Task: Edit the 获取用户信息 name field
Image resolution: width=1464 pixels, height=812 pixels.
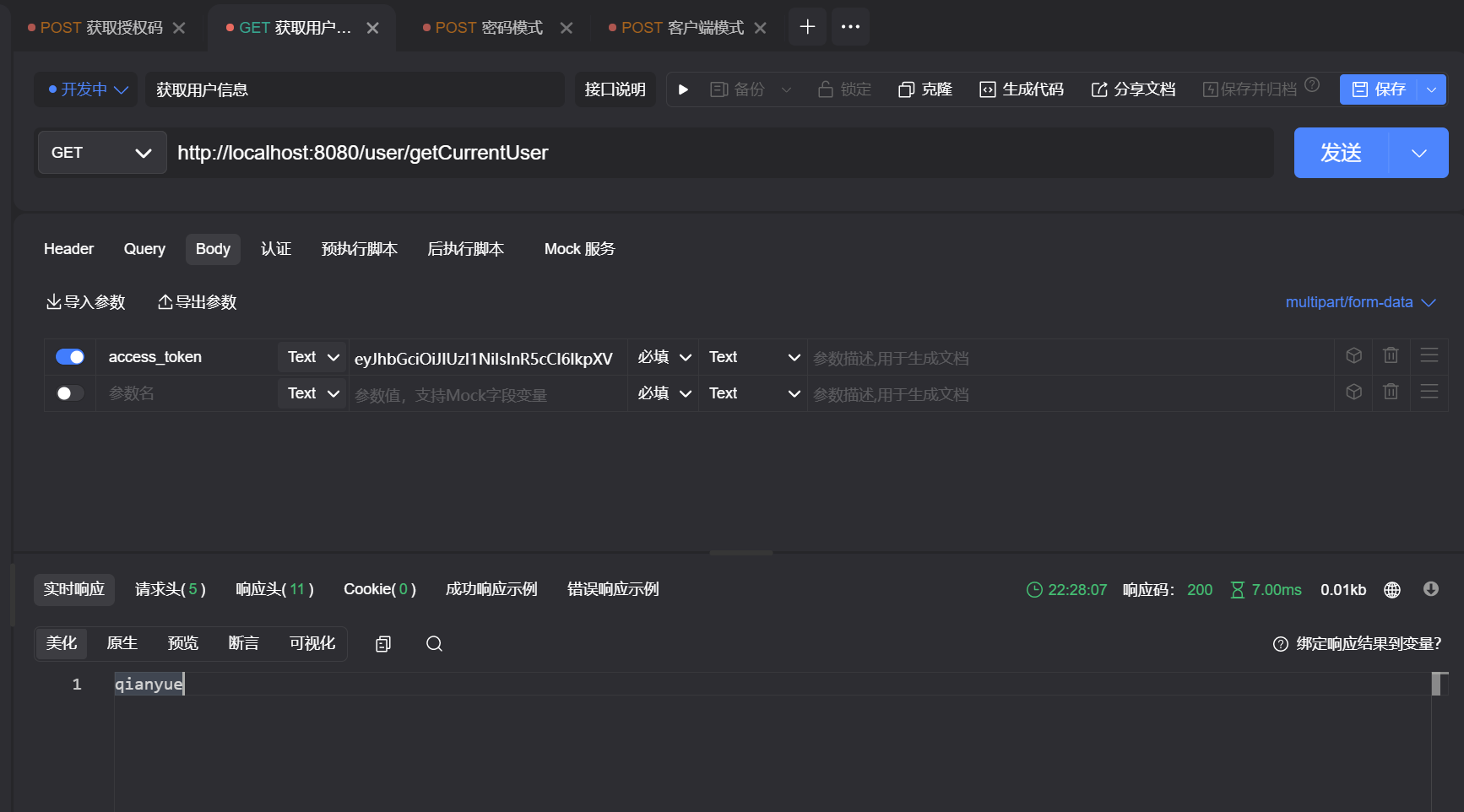Action: (x=355, y=89)
